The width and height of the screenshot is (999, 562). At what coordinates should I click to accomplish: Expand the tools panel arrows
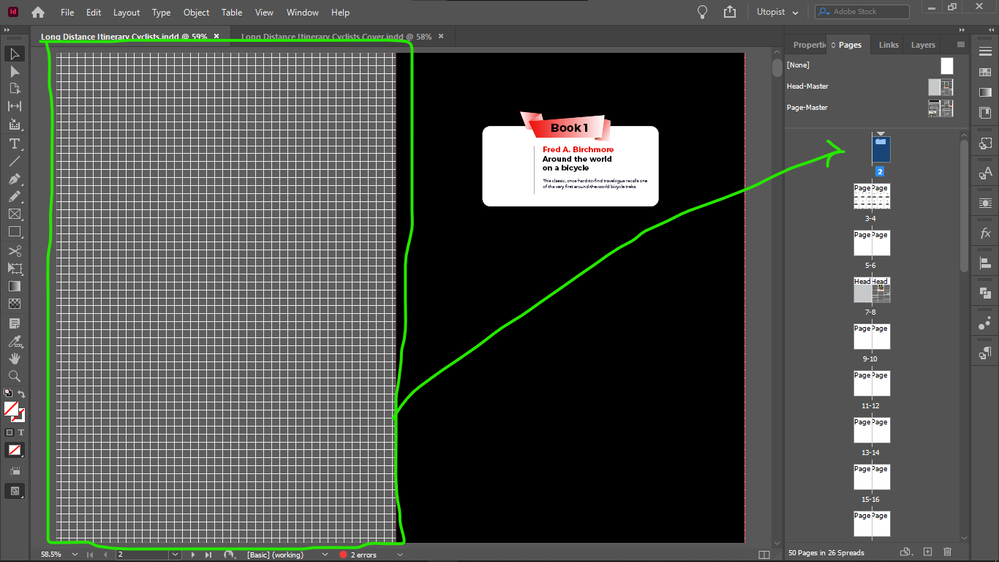(x=6, y=30)
